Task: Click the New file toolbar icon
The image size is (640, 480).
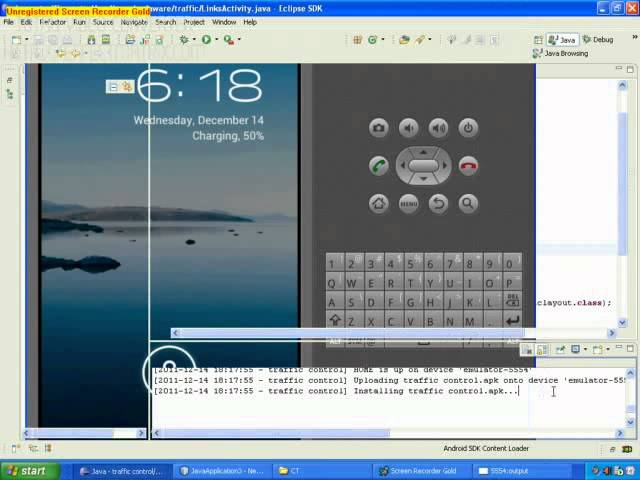Action: 16,40
